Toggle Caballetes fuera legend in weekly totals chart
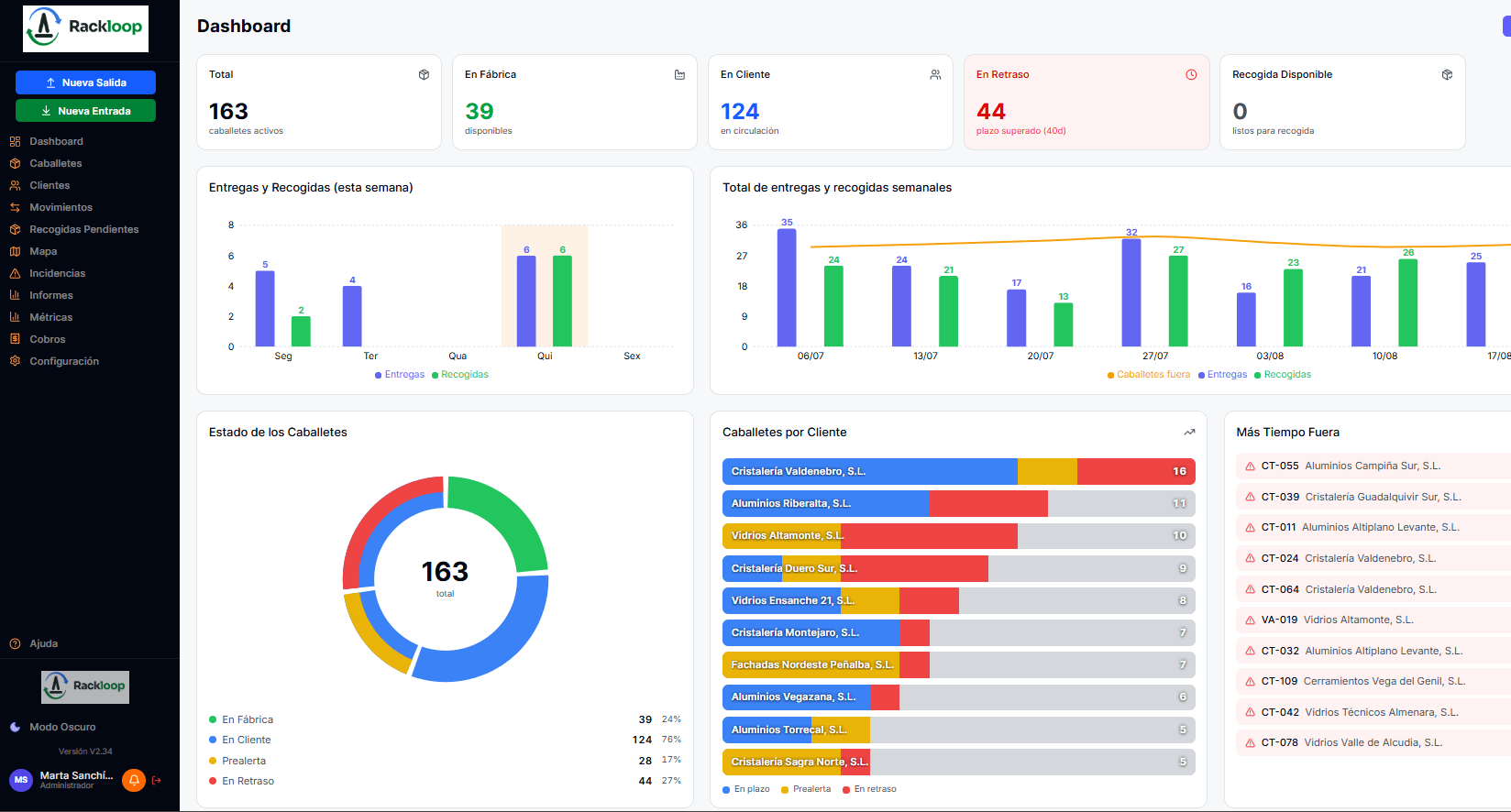 coord(1149,375)
